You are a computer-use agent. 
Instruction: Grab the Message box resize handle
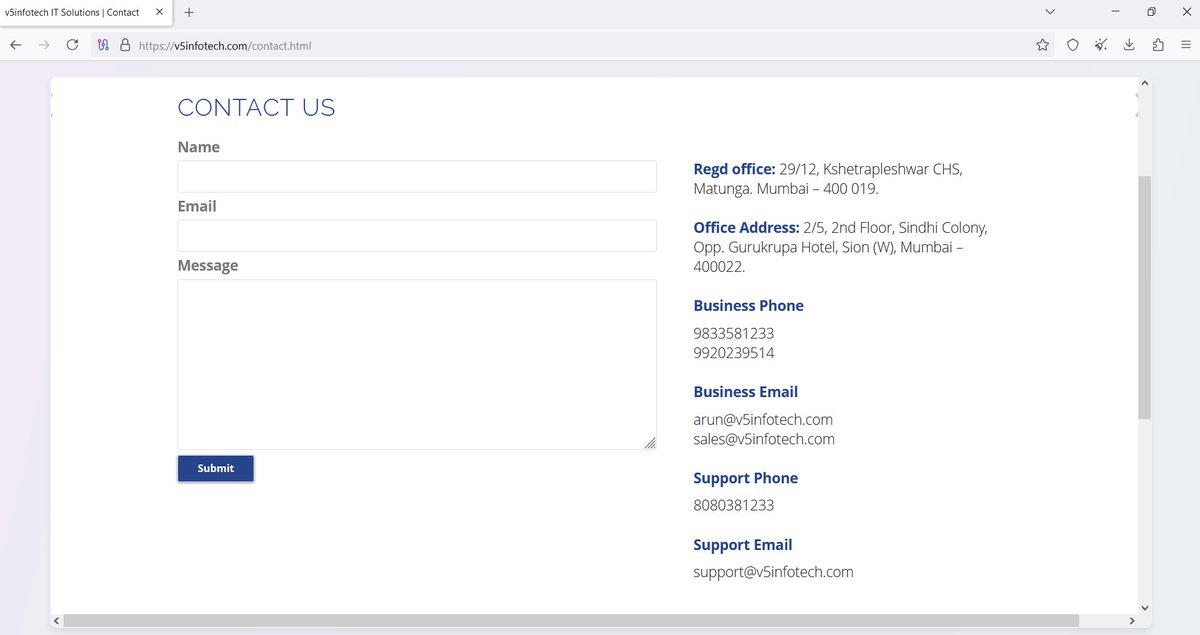tap(650, 442)
